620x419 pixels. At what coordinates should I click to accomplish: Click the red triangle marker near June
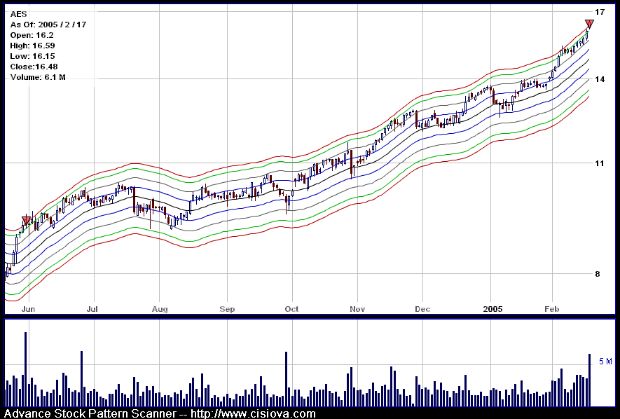pos(26,220)
